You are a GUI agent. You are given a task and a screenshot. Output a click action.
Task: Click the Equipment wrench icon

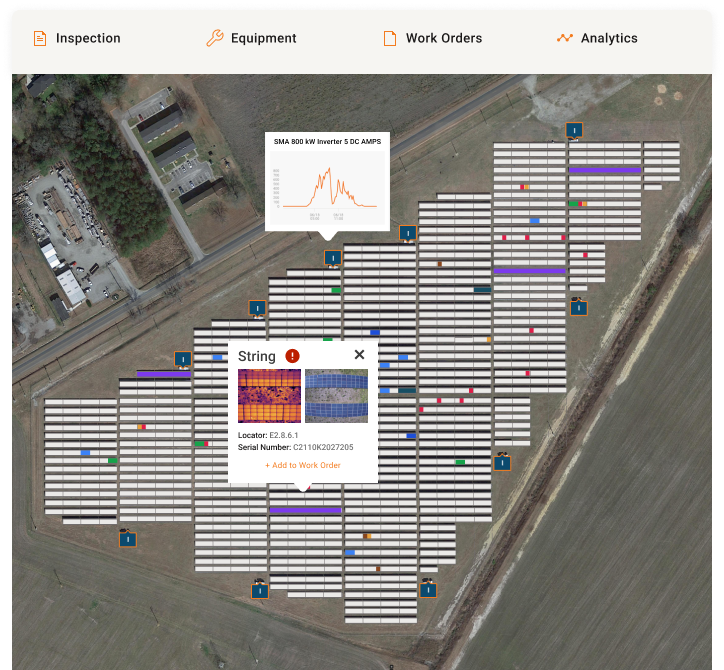click(x=214, y=38)
